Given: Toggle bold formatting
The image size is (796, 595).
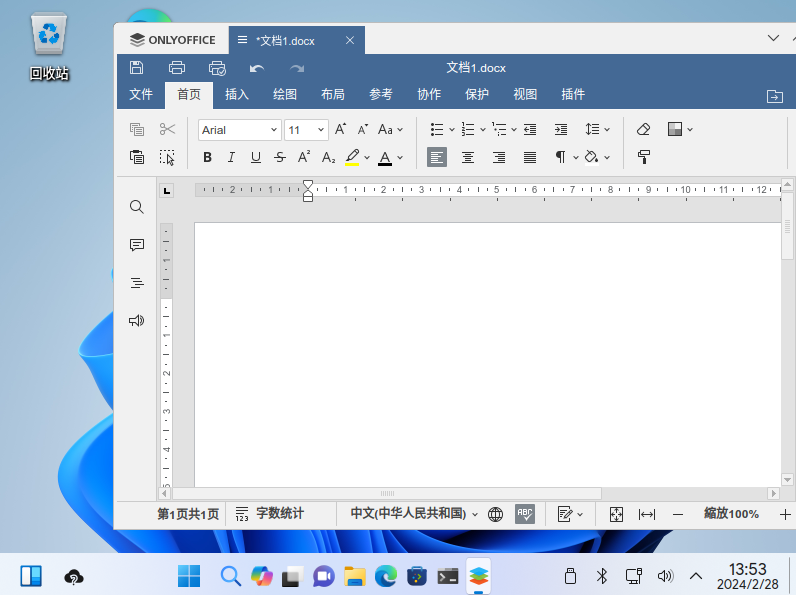Looking at the screenshot, I should click(207, 157).
